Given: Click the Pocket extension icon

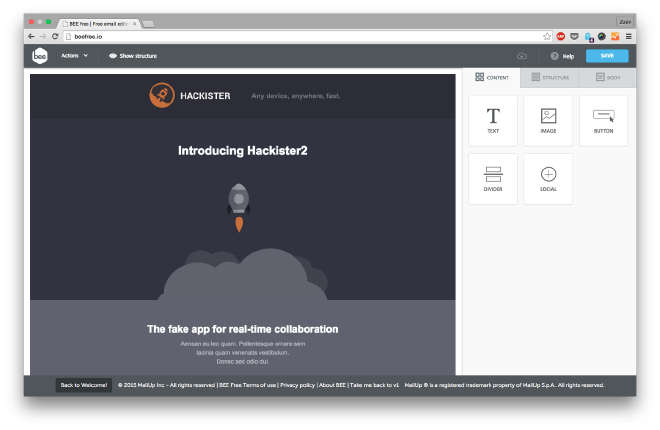Looking at the screenshot, I should pyautogui.click(x=574, y=37).
